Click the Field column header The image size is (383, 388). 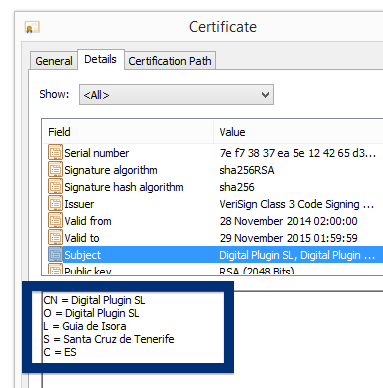click(128, 132)
